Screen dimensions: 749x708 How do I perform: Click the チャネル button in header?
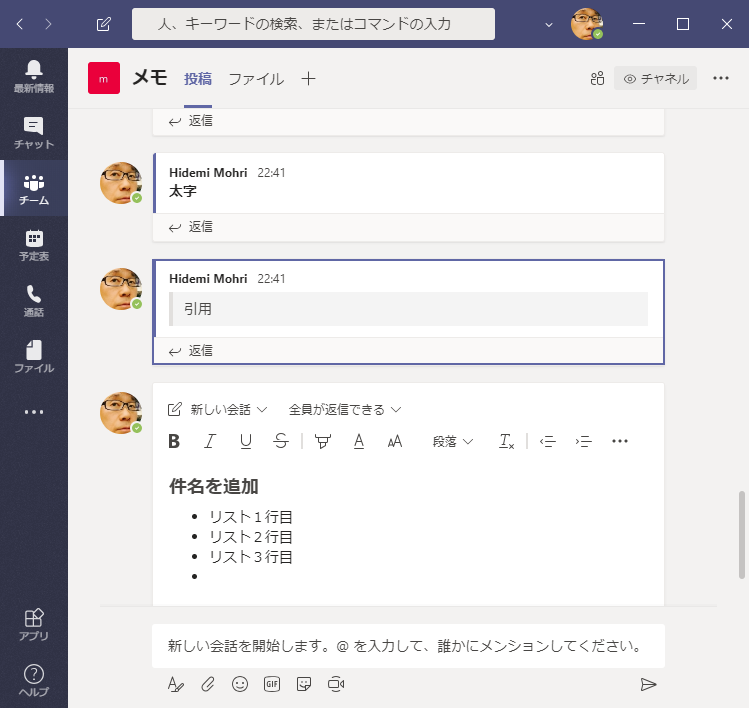click(656, 79)
